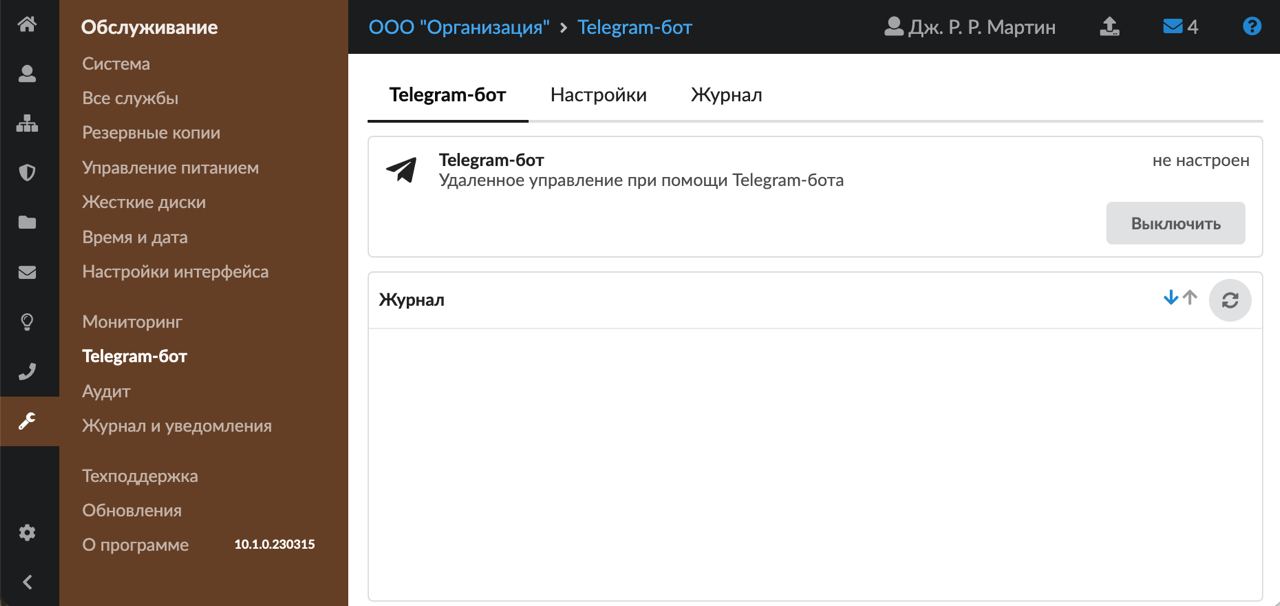Screen dimensions: 1280x606
Task: Open the users section icon
Action: [27, 73]
